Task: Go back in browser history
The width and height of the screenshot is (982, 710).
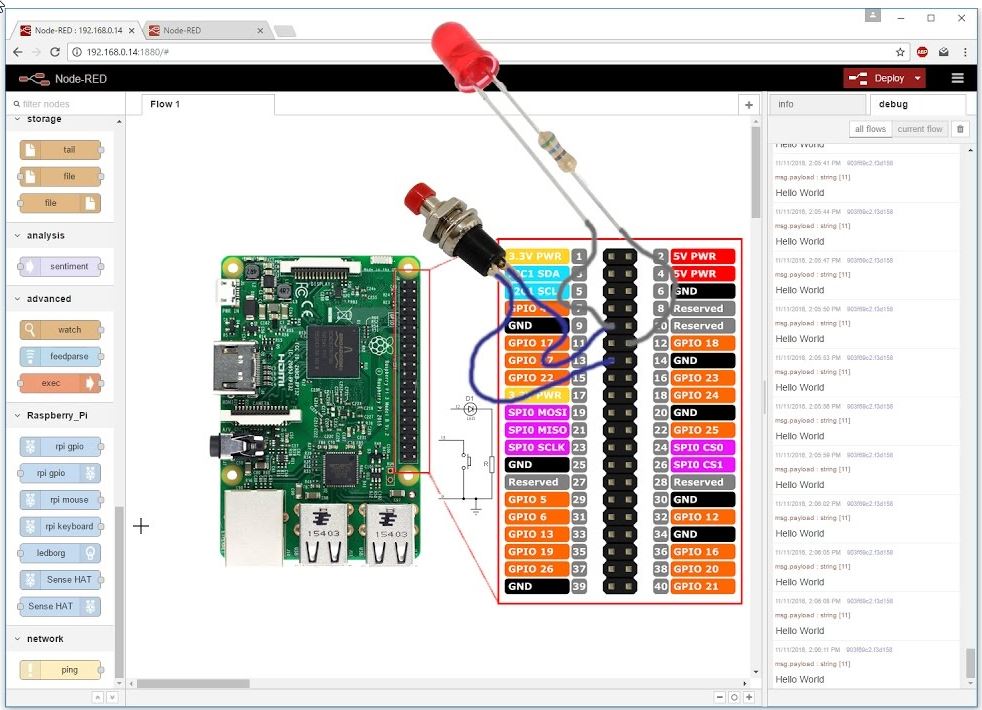Action: click(18, 52)
